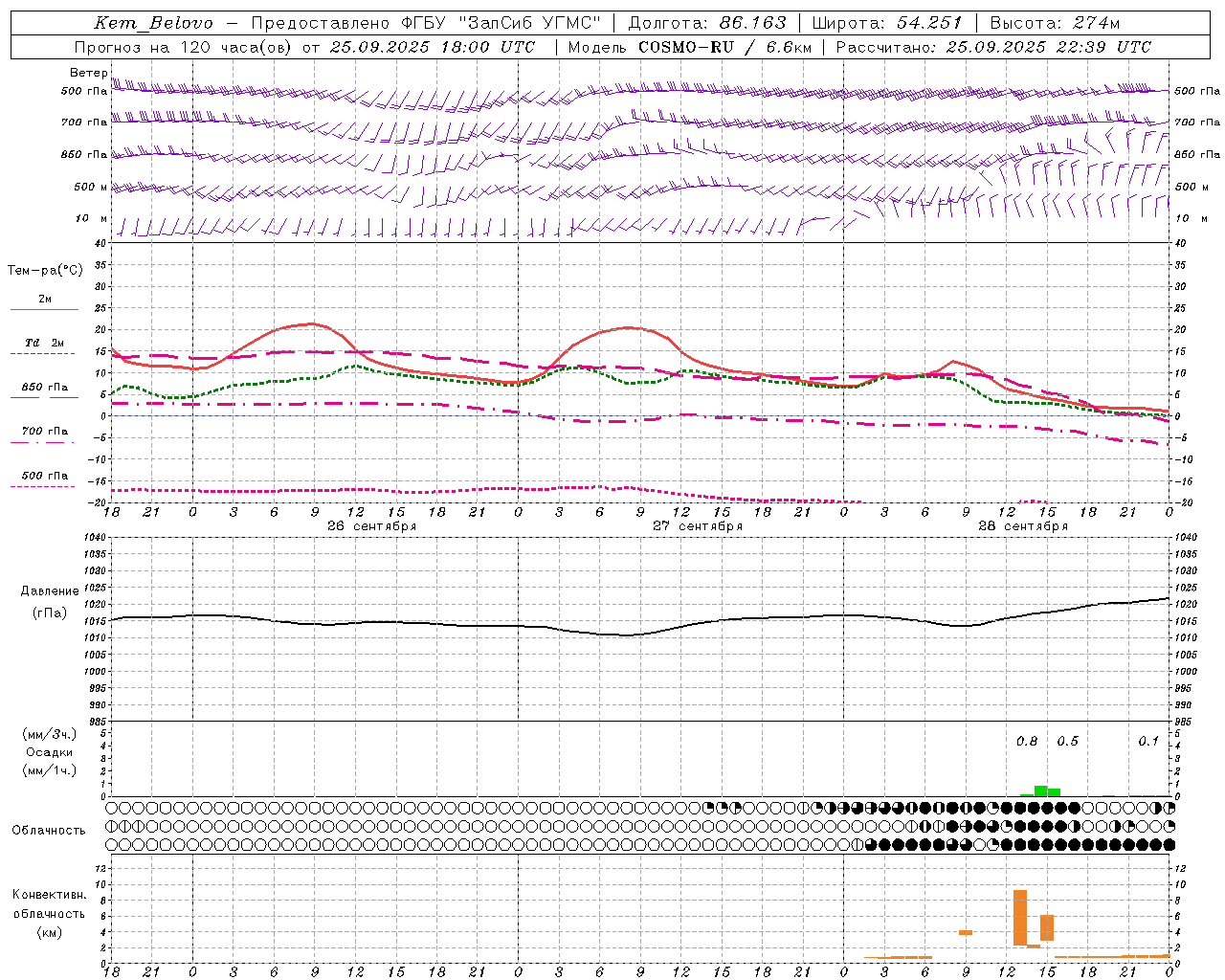Select the ФГБУ "ЗапСиб УГМС" provider text

(x=503, y=23)
